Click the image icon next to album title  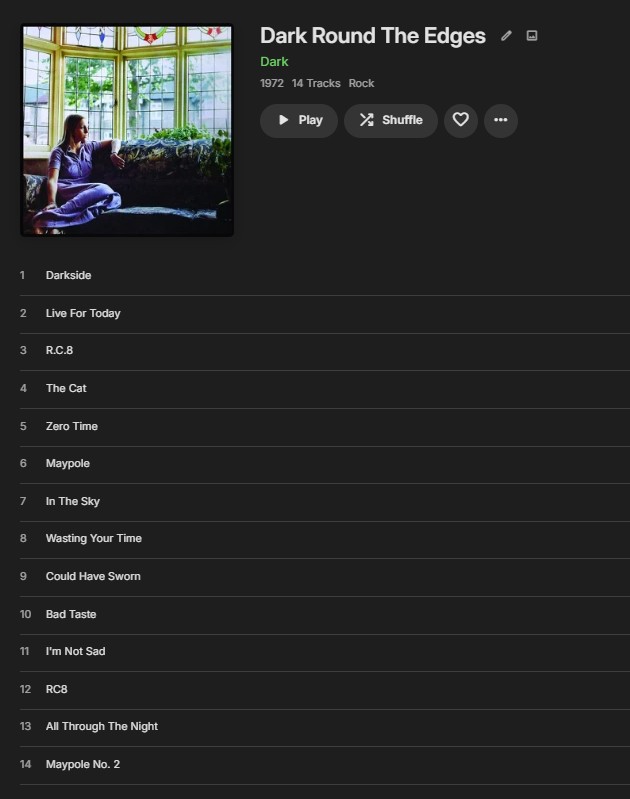pos(532,36)
